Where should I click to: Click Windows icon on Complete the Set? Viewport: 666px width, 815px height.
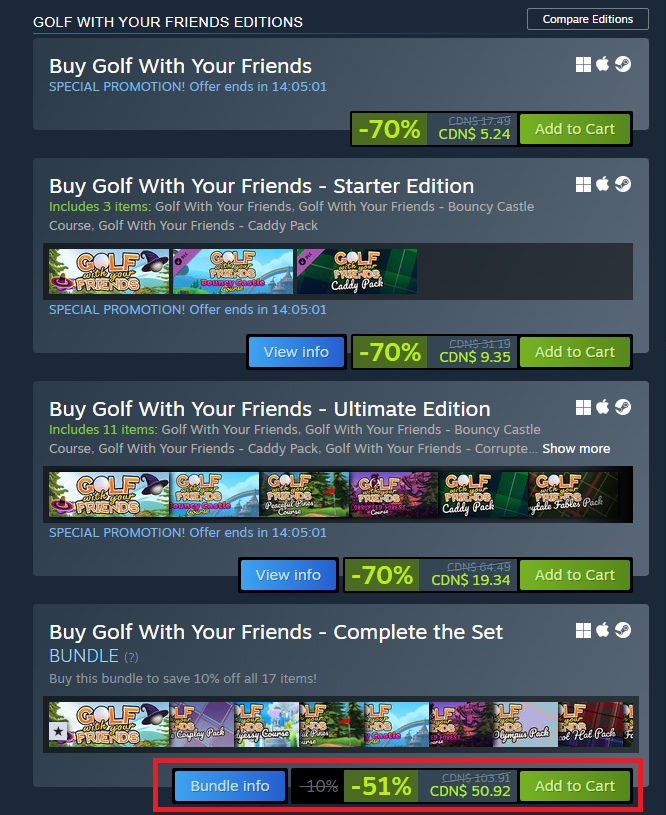(583, 630)
